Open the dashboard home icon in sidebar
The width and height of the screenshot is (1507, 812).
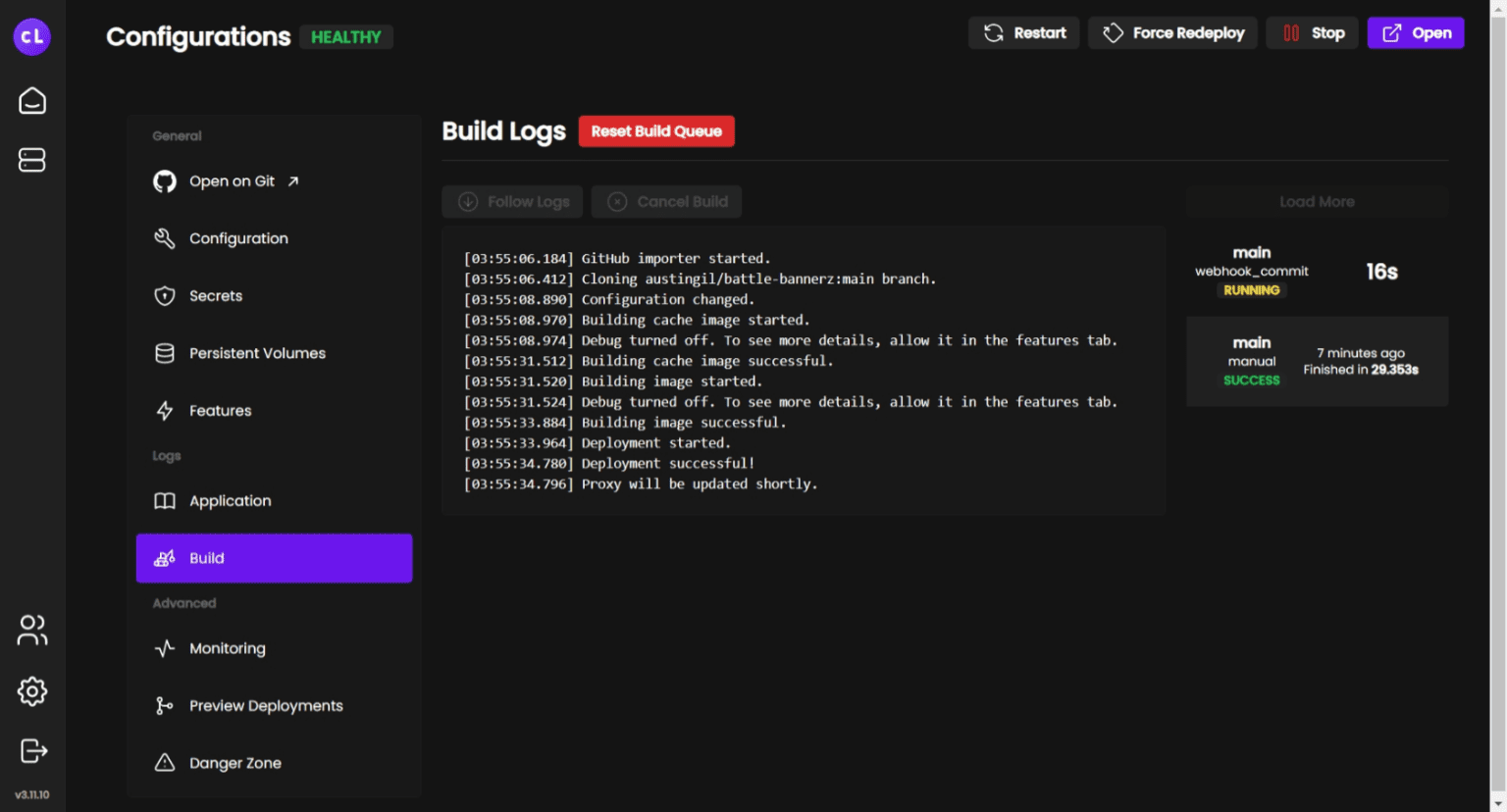31,100
